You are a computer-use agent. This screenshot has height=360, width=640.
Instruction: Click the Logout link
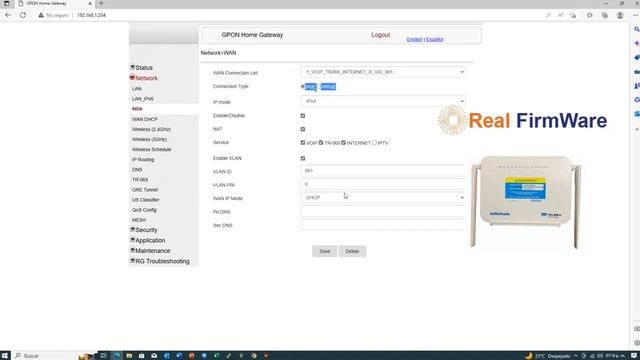380,35
